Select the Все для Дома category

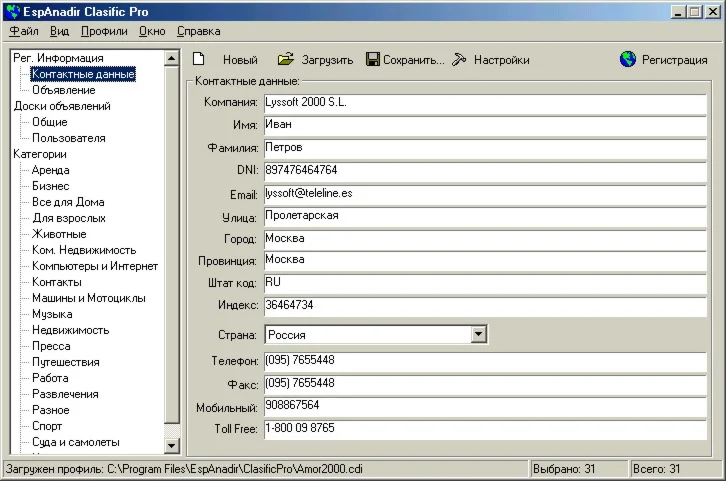point(68,202)
